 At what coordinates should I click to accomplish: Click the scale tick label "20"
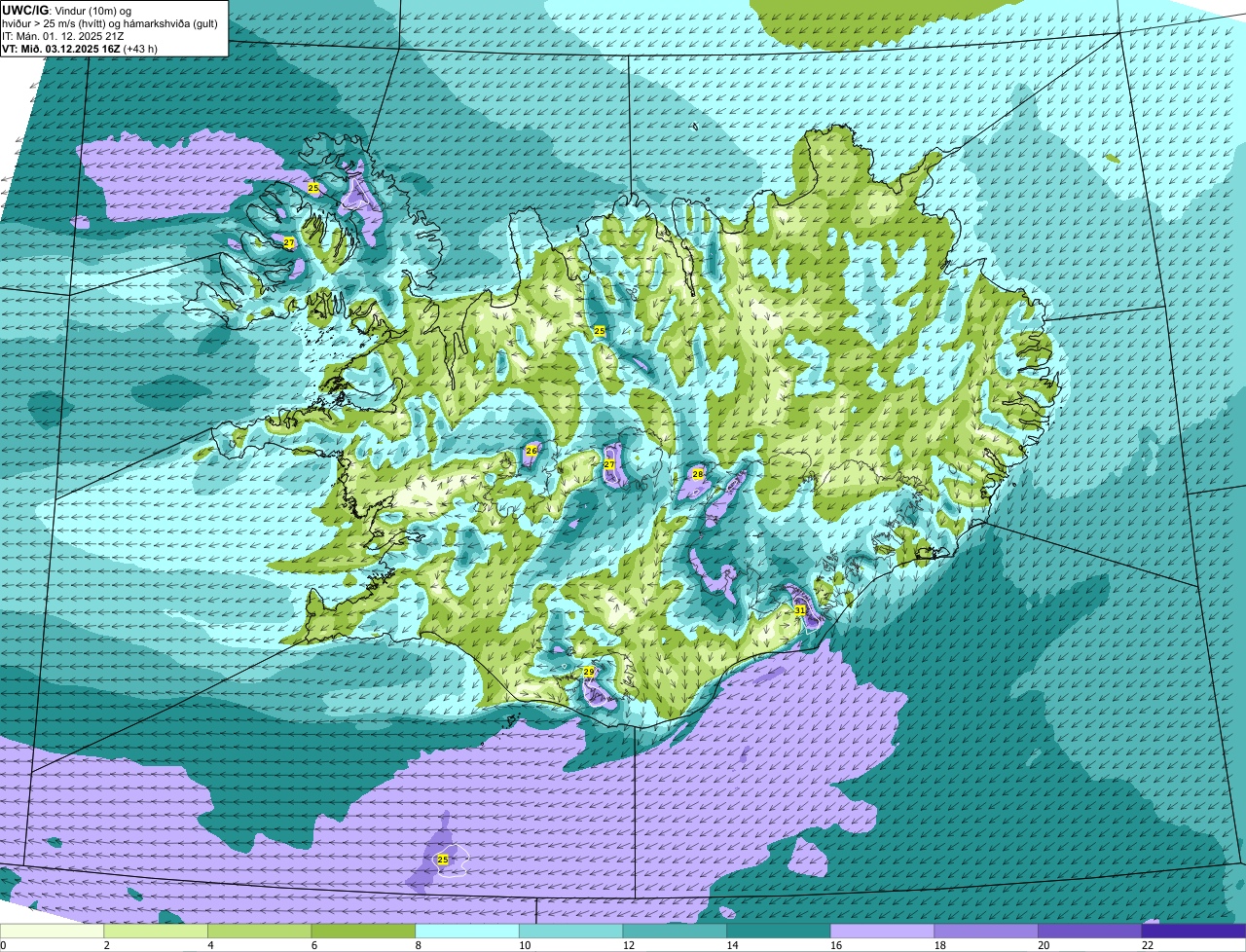pos(1044,945)
